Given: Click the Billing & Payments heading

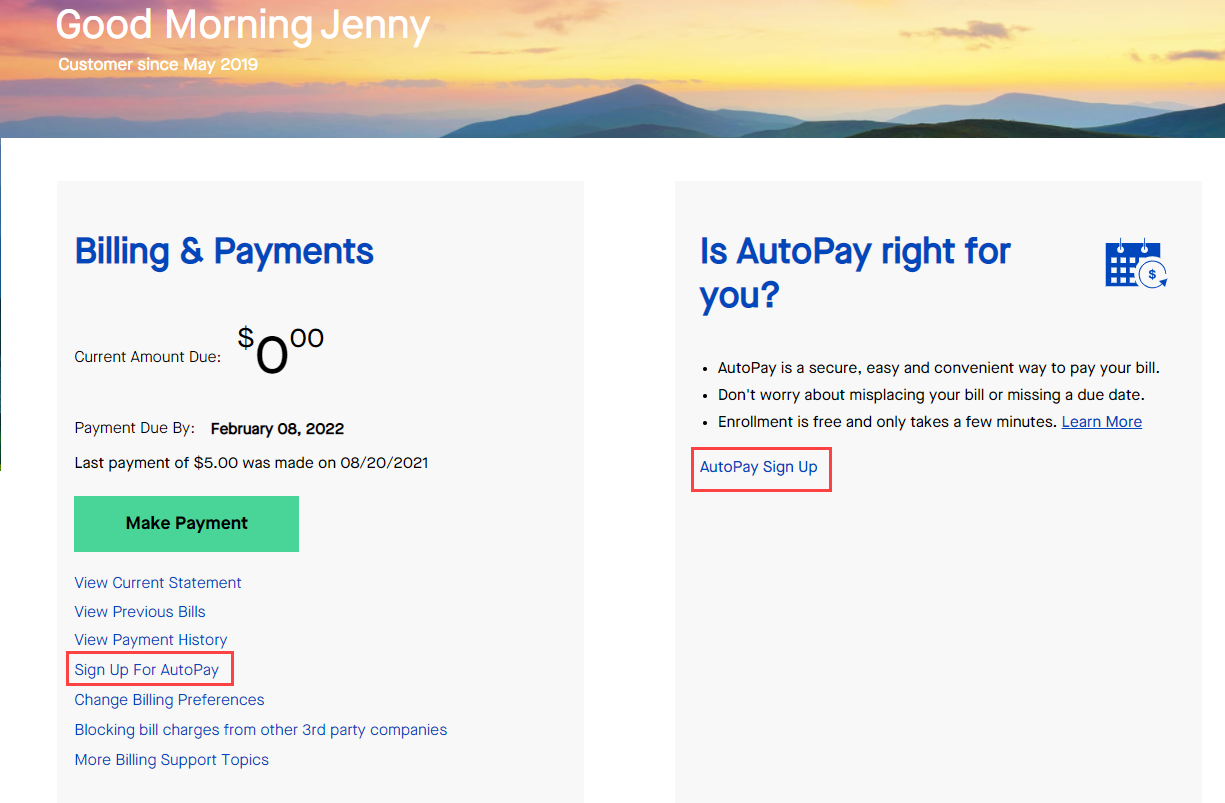Looking at the screenshot, I should [223, 251].
